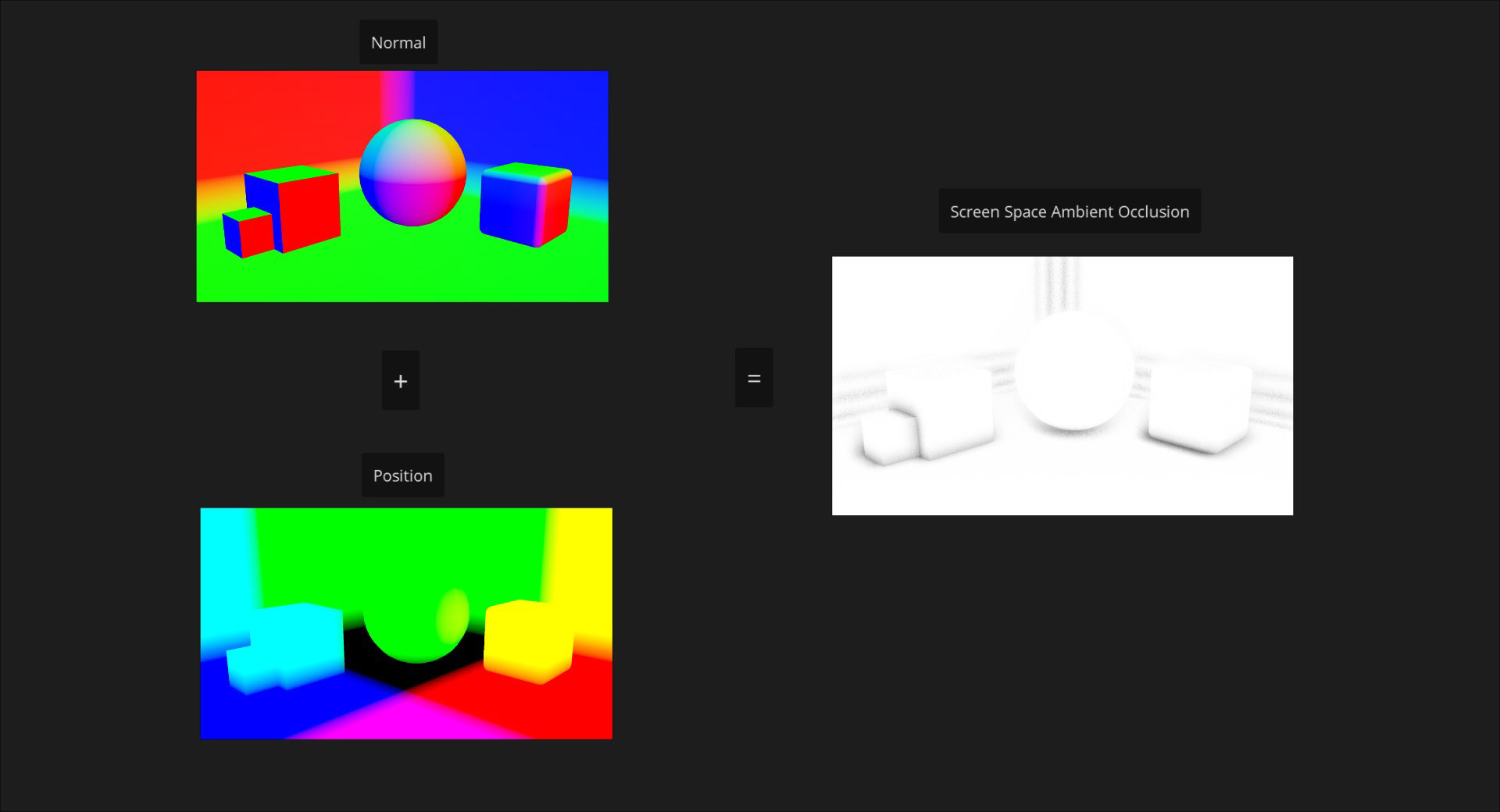1500x812 pixels.
Task: Select the ambient occlusion result image
Action: coord(1062,386)
